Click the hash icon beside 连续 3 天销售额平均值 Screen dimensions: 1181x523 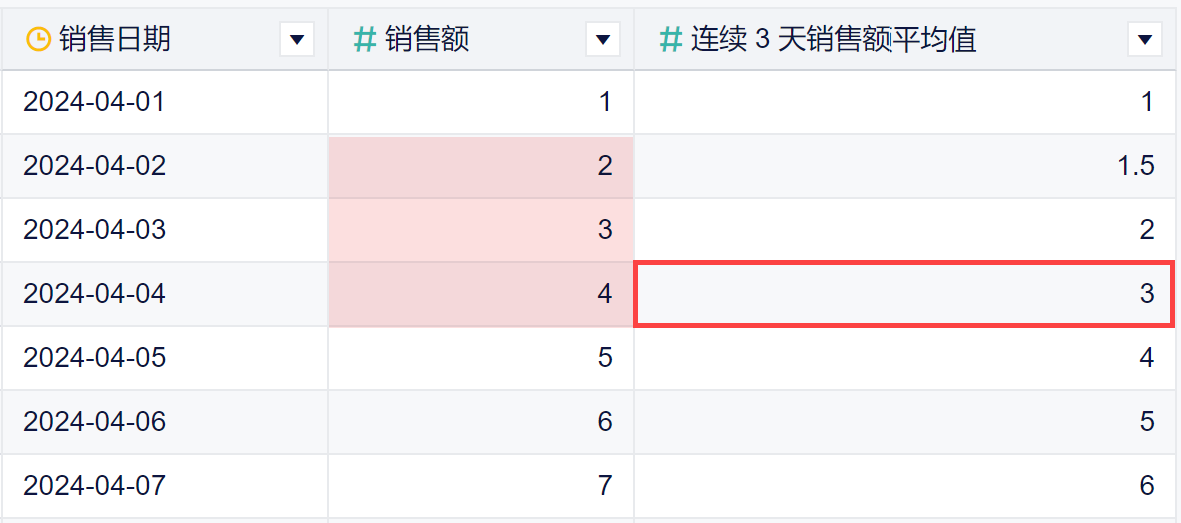tap(671, 39)
